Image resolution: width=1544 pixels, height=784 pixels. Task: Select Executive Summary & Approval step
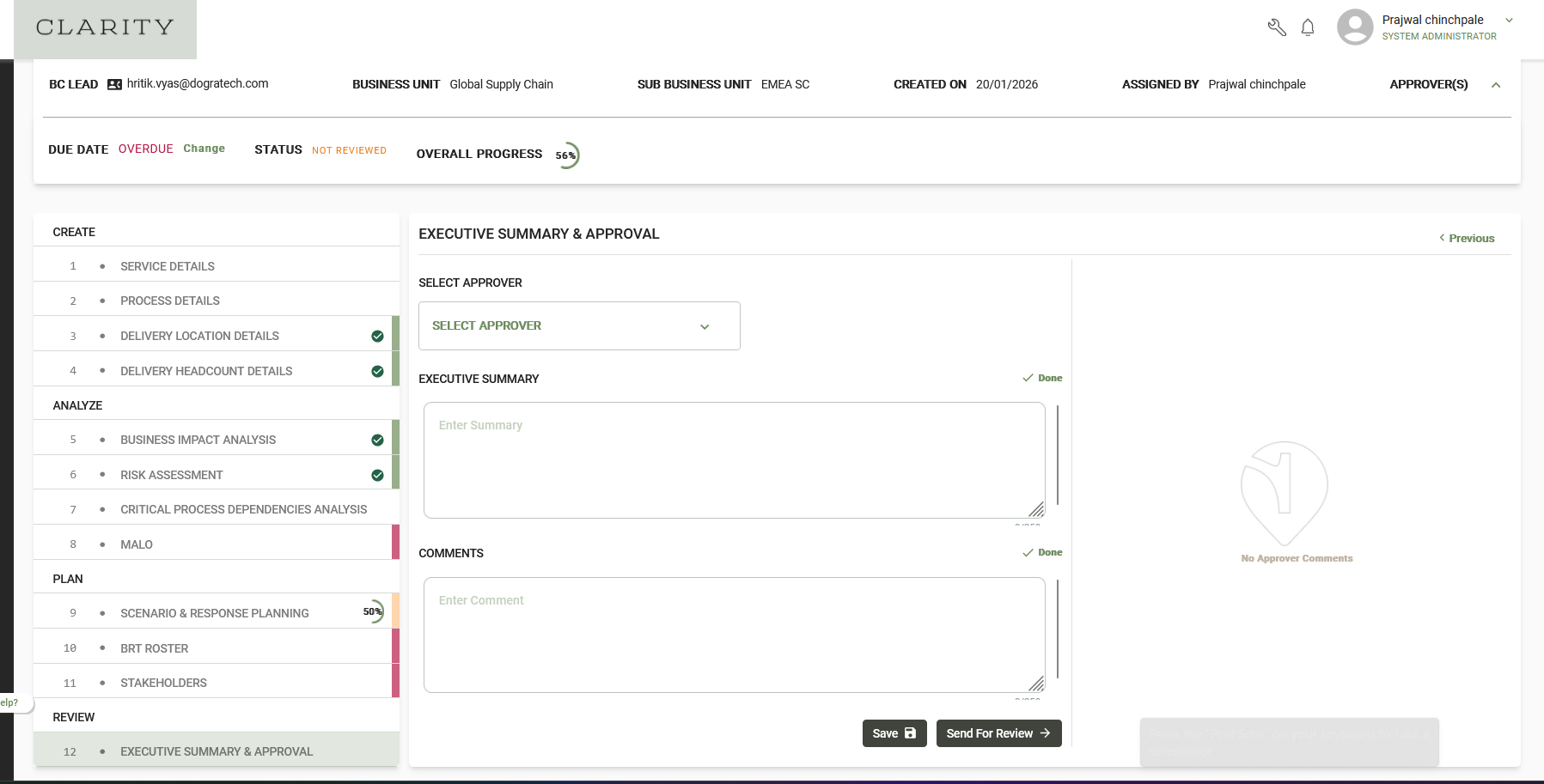coord(216,751)
